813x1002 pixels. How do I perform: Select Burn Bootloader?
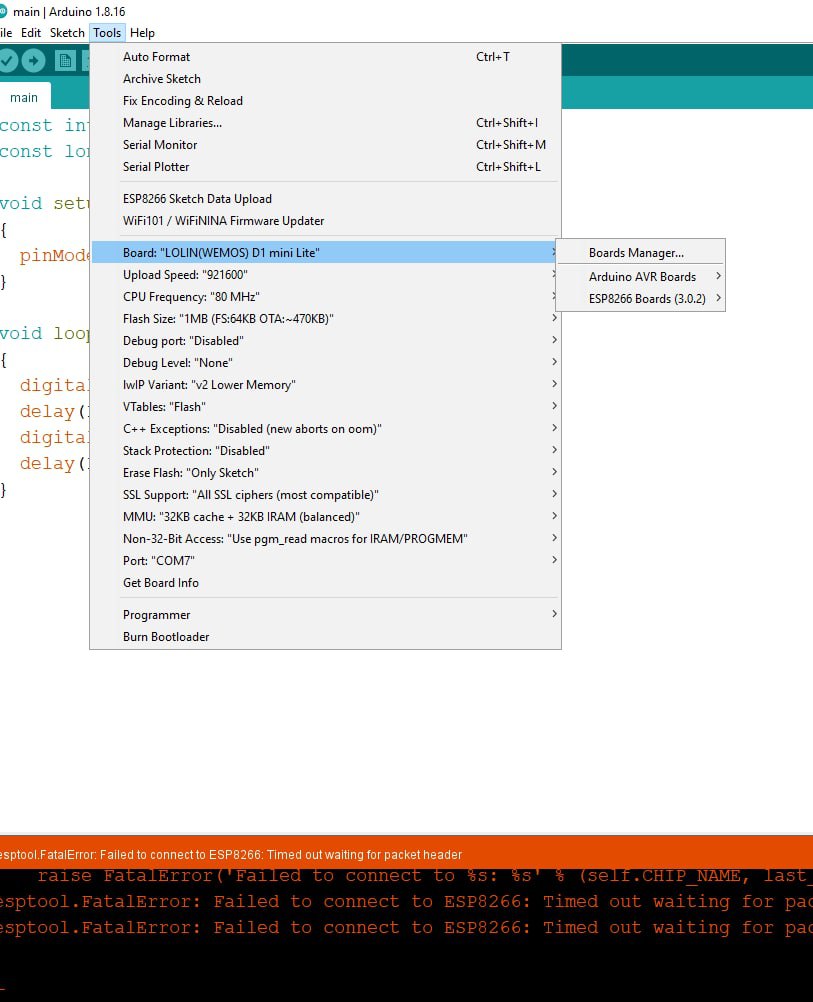[325, 637]
